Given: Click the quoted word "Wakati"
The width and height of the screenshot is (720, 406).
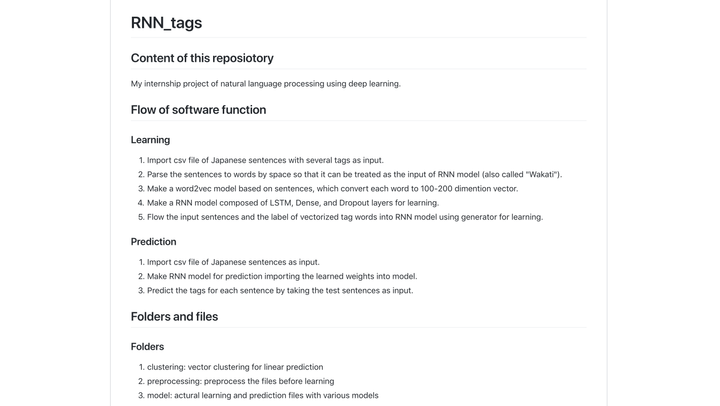Looking at the screenshot, I should tap(541, 174).
